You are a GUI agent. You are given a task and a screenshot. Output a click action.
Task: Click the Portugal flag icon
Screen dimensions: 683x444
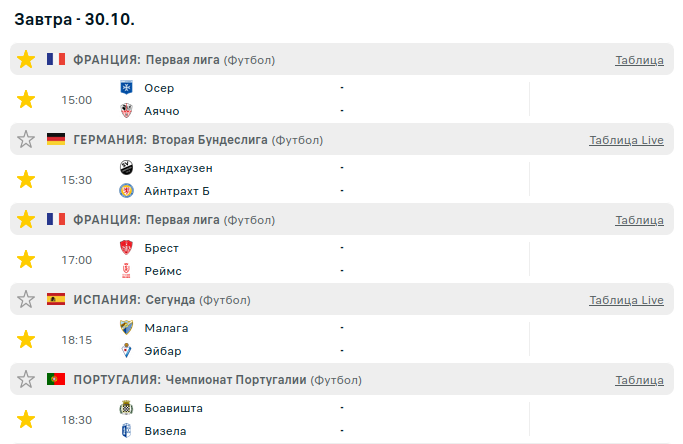click(x=56, y=379)
